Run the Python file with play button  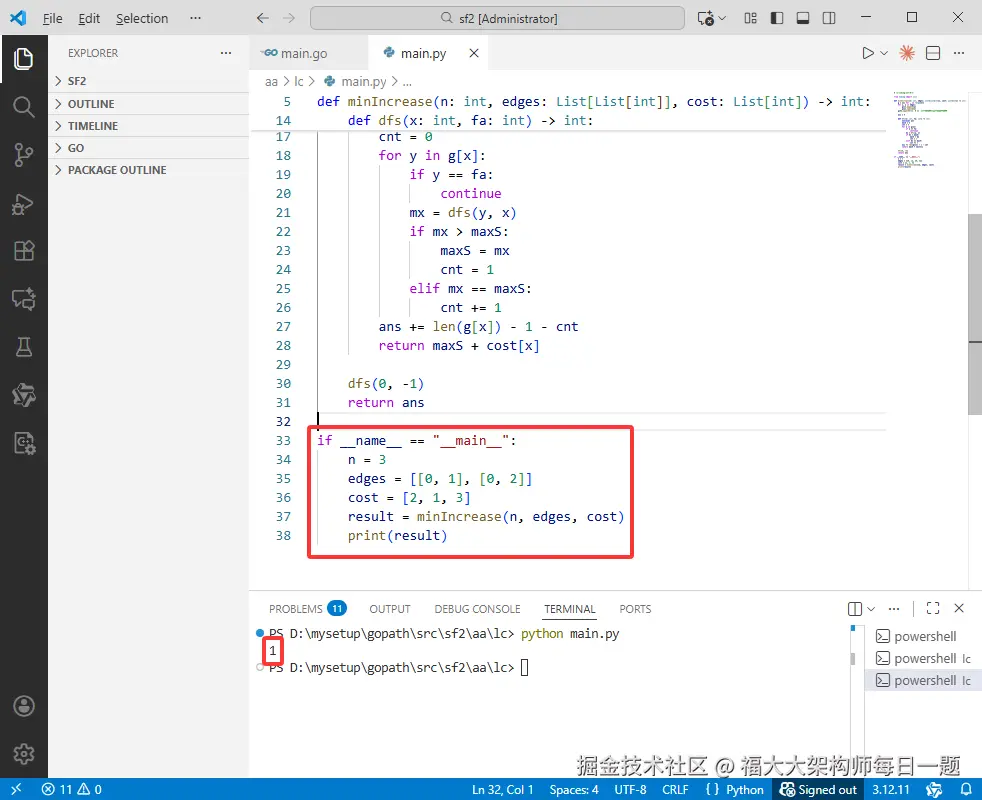[x=867, y=53]
